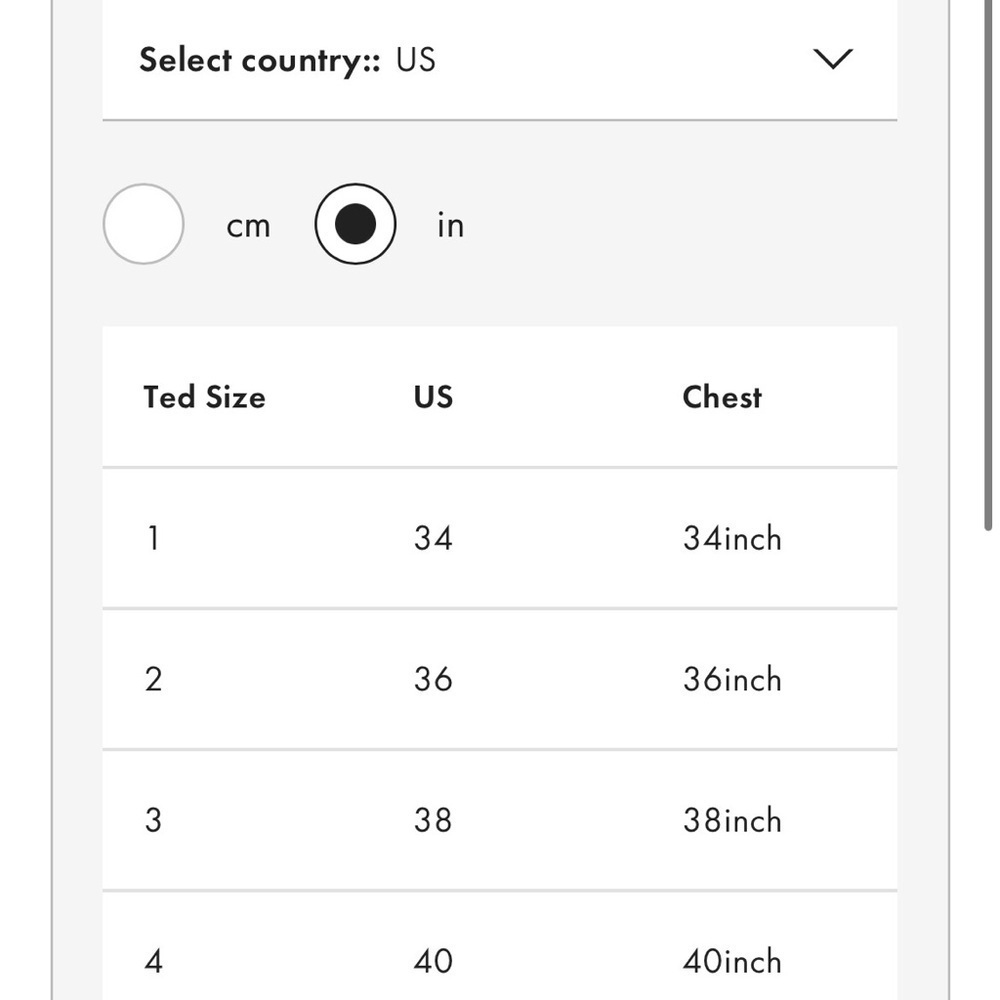Click the Ted Size column header
The height and width of the screenshot is (1000, 1000).
(x=204, y=397)
